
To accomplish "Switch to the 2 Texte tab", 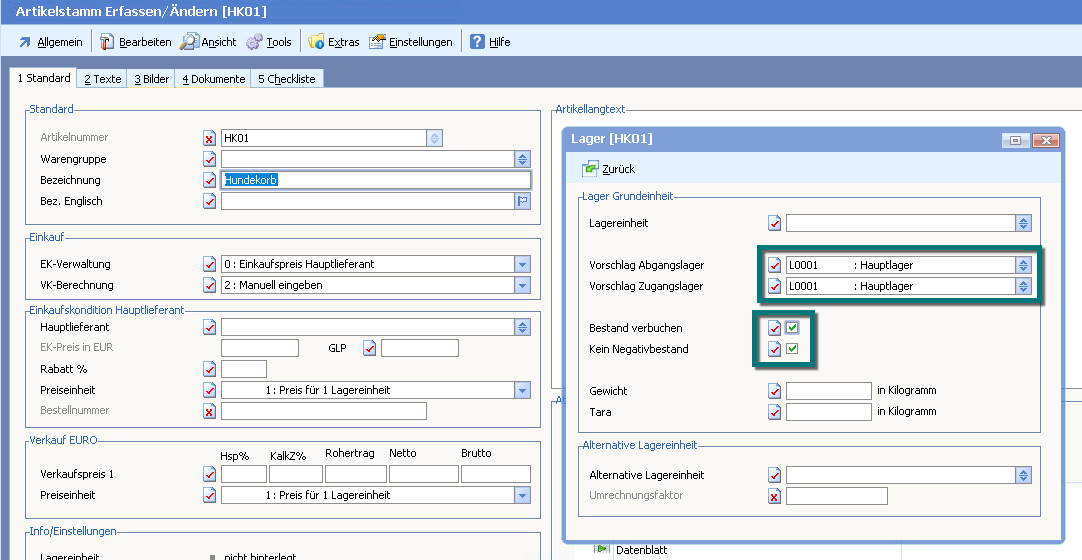I will click(x=102, y=79).
